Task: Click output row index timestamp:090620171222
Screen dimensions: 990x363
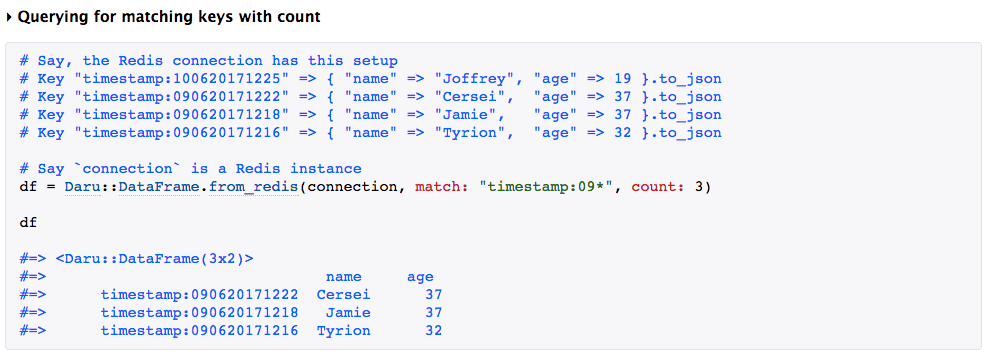Action: point(200,295)
